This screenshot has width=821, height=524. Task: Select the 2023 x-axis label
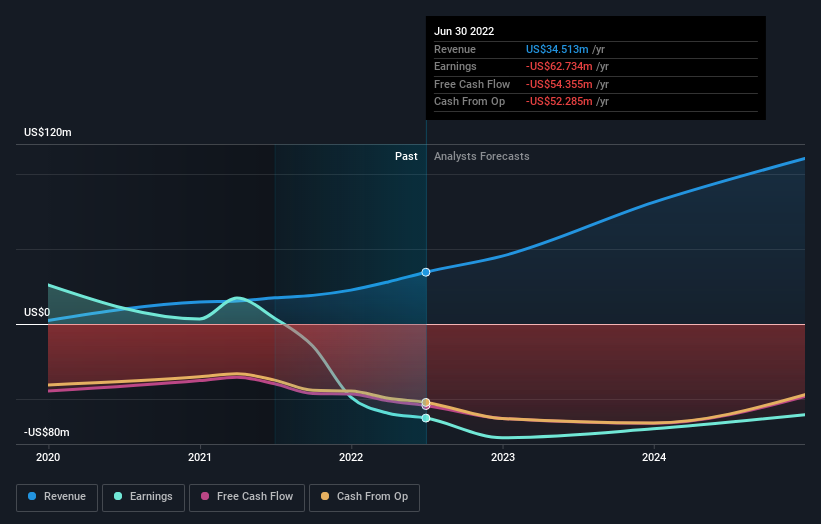pos(503,457)
